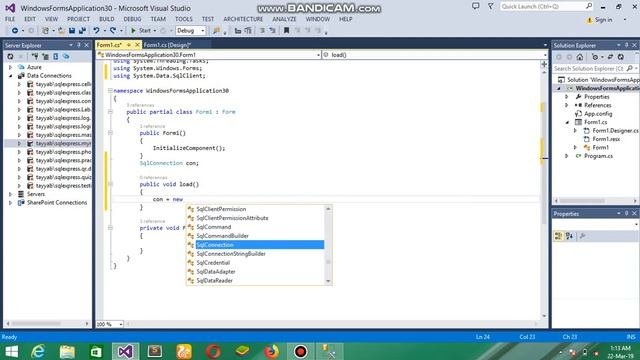Viewport: 640px width, 360px height.
Task: Open the Debug configuration dropdown
Action: pos(190,31)
